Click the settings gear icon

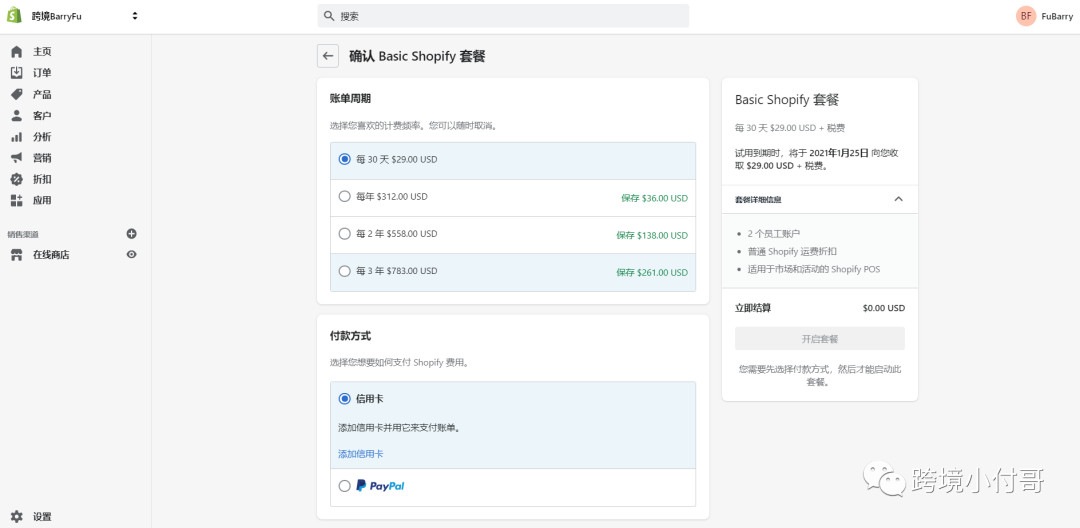pos(17,516)
